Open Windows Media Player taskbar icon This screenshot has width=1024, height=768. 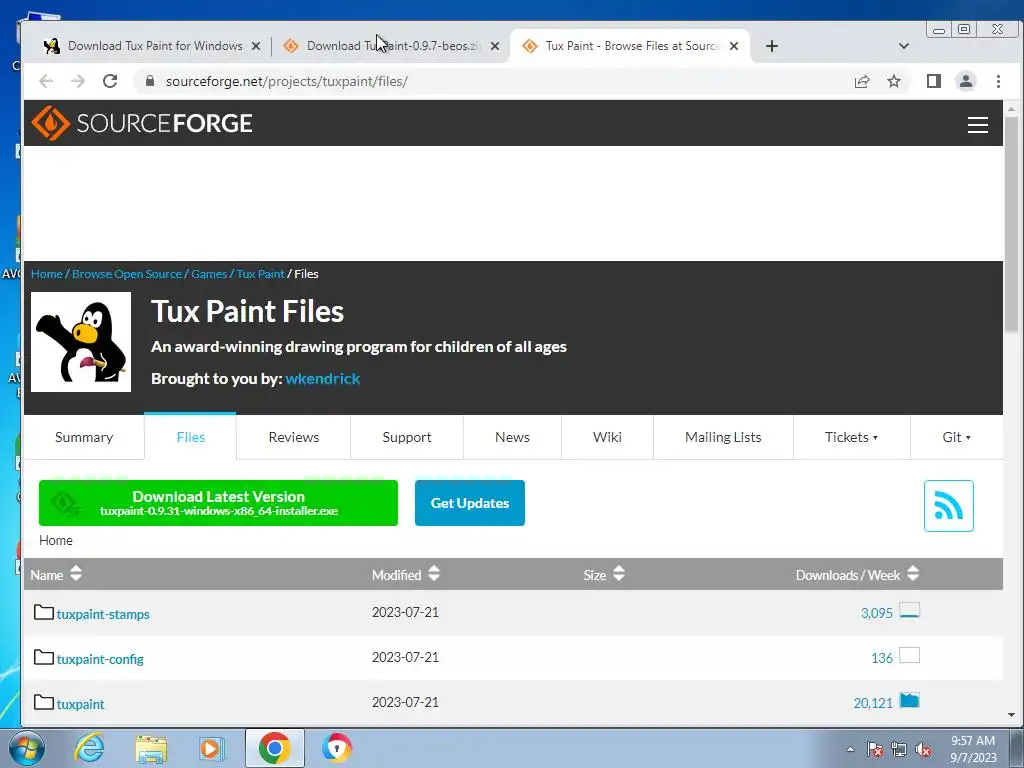point(211,748)
